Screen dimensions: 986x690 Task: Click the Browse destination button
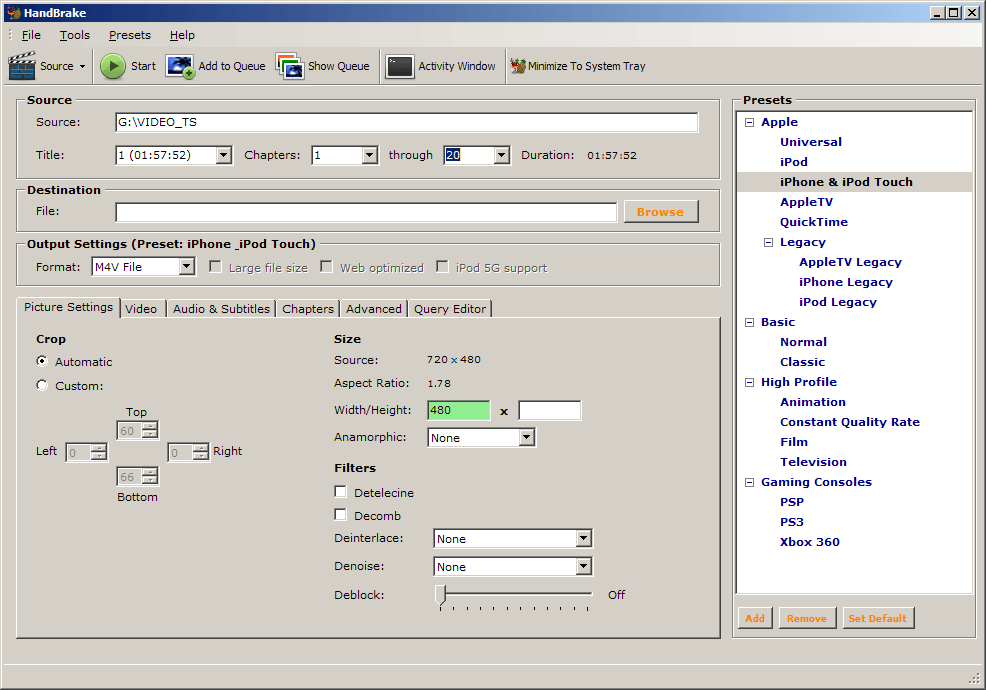(660, 212)
